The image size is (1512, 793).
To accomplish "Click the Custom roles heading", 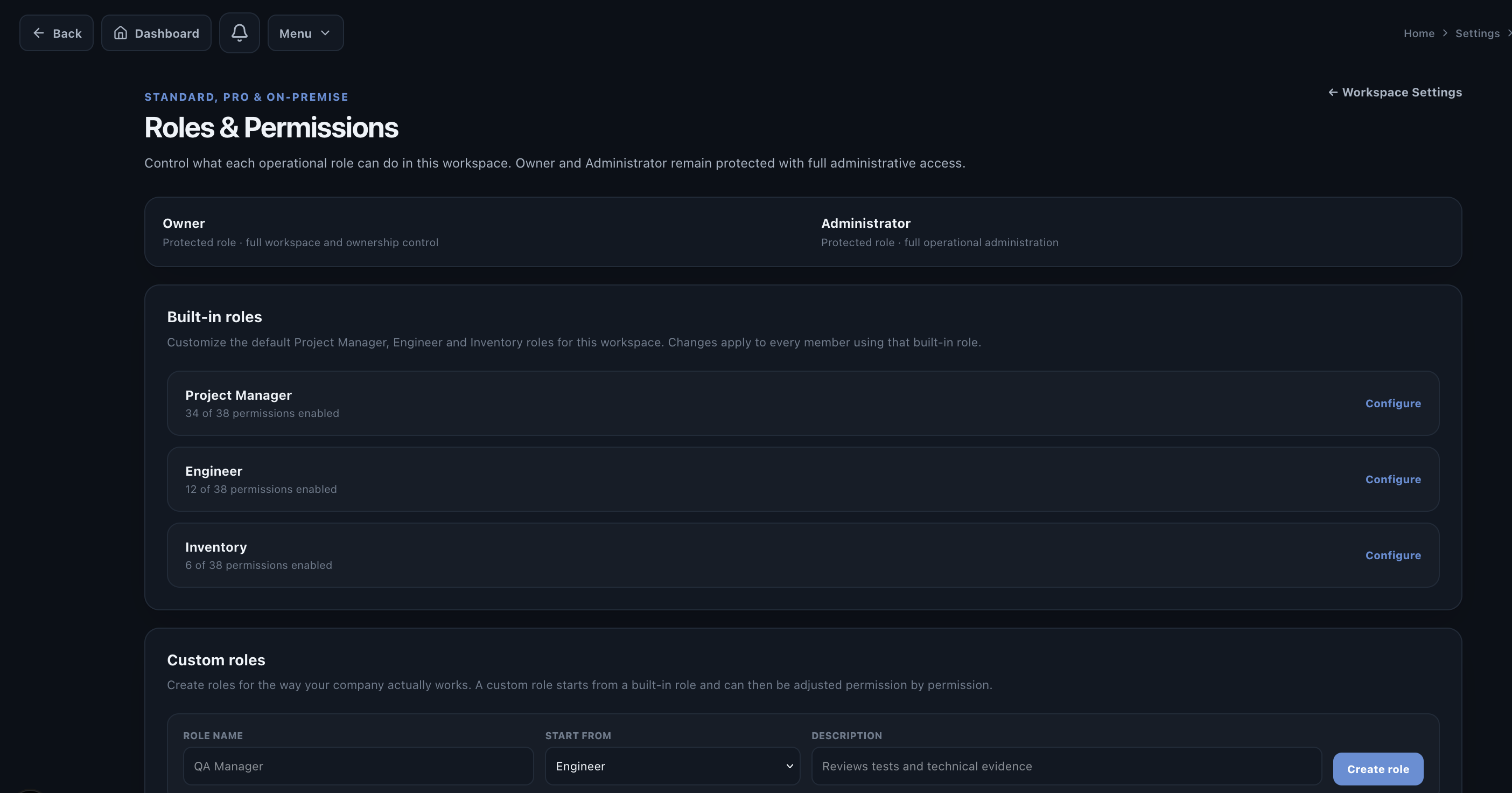I will pos(216,659).
